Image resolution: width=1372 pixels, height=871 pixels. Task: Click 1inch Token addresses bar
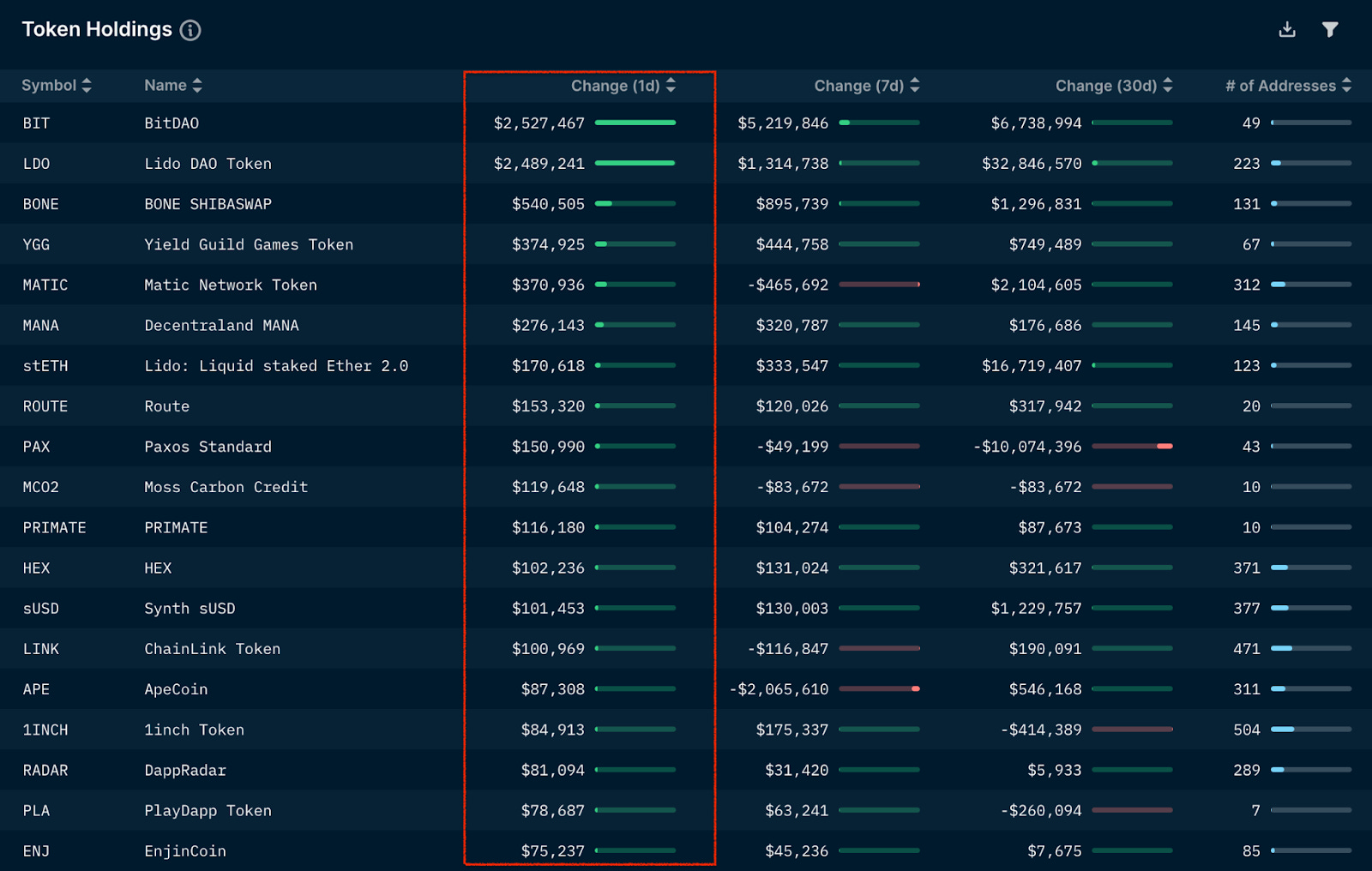[x=1311, y=730]
